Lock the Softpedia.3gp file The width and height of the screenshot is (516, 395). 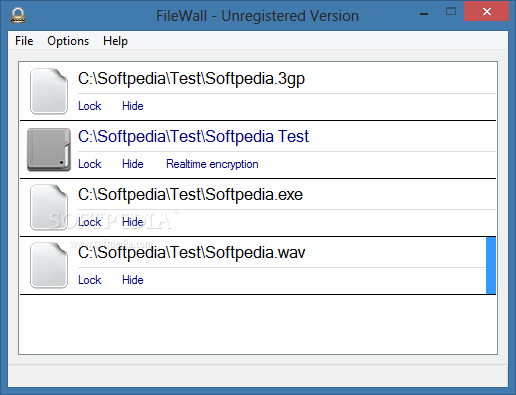pyautogui.click(x=89, y=106)
